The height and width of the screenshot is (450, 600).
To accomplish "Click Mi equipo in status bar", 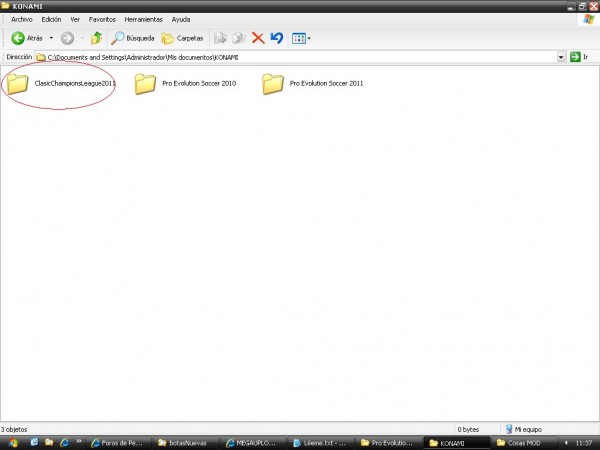I will tap(523, 429).
